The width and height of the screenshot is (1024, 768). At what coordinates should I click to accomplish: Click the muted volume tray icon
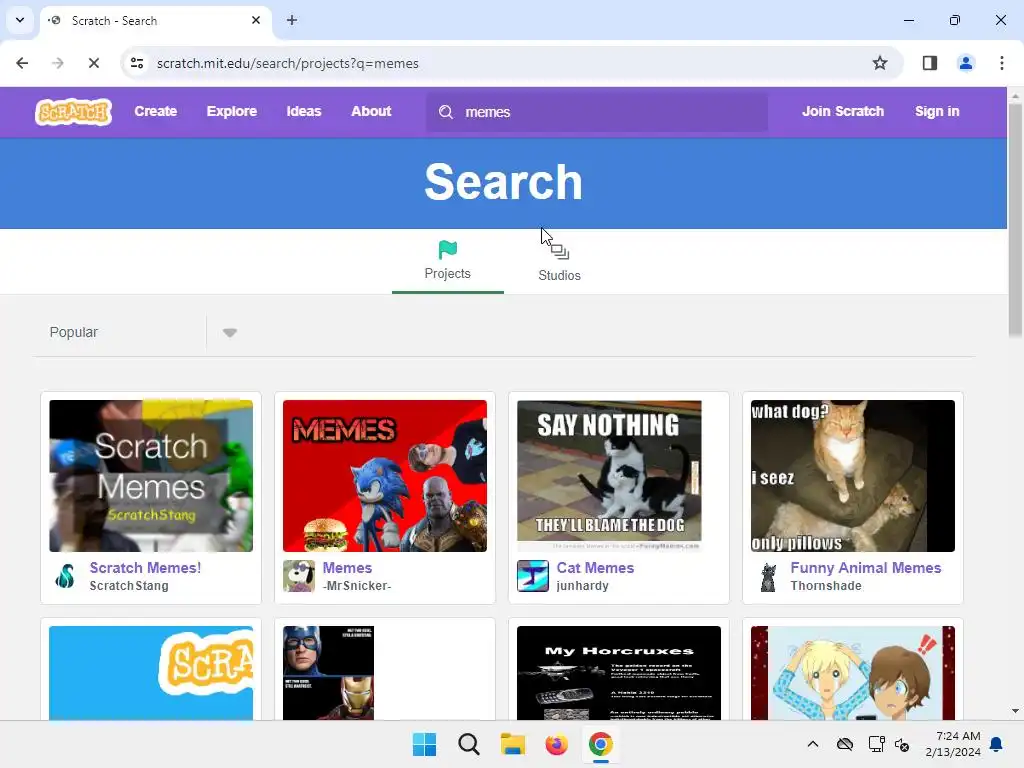pyautogui.click(x=903, y=744)
